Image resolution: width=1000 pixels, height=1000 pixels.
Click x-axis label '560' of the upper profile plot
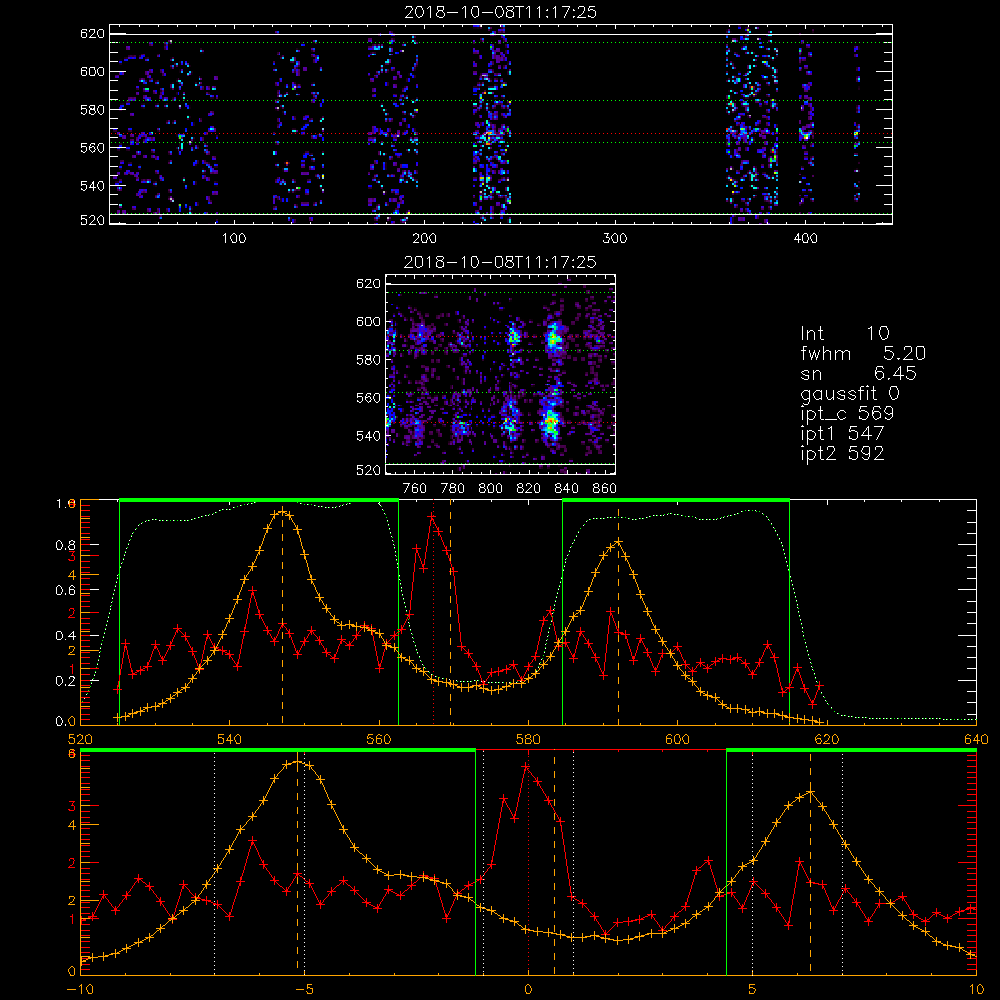point(379,740)
